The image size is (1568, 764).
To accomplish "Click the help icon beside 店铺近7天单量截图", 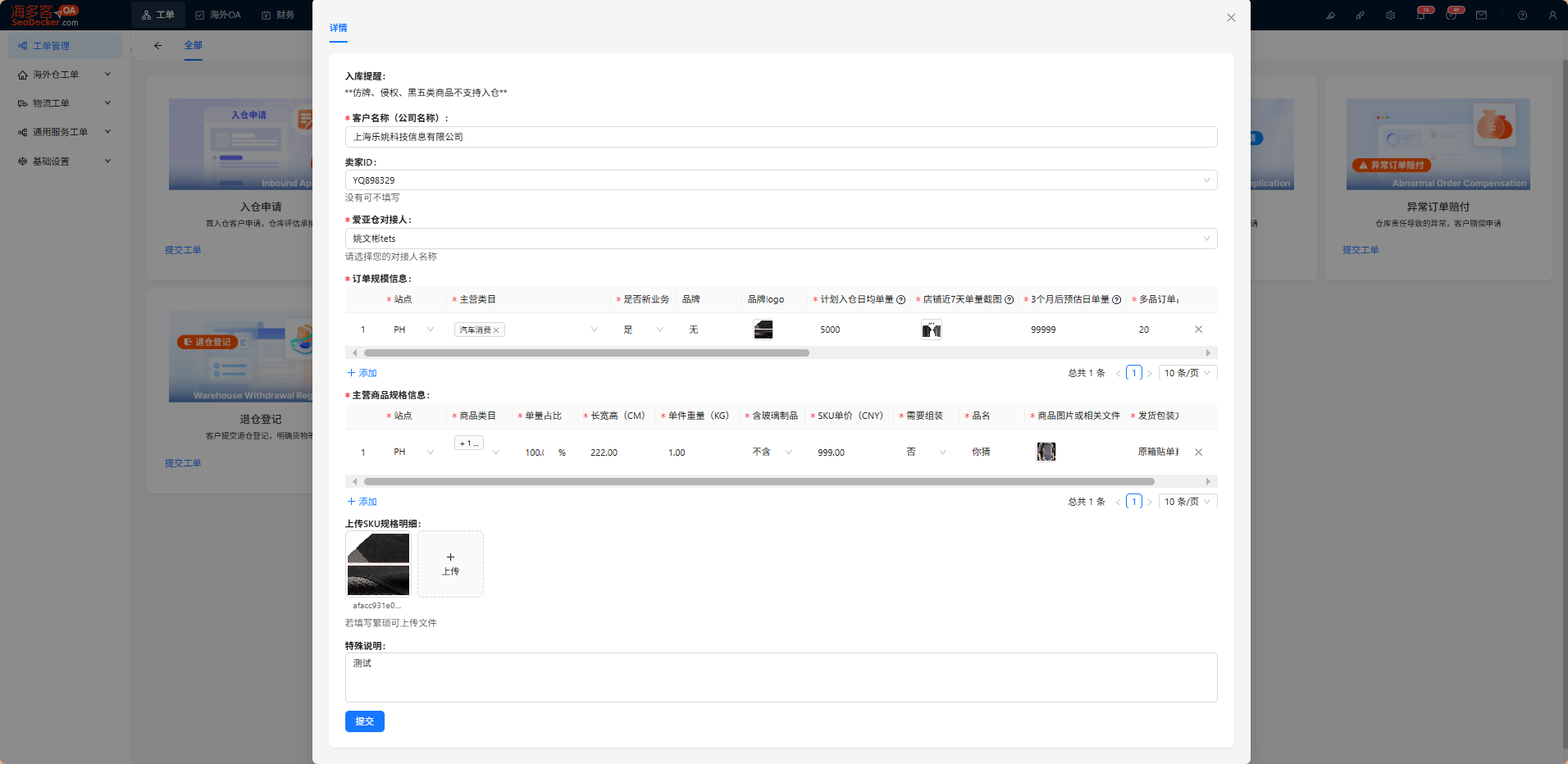I will tap(1009, 300).
